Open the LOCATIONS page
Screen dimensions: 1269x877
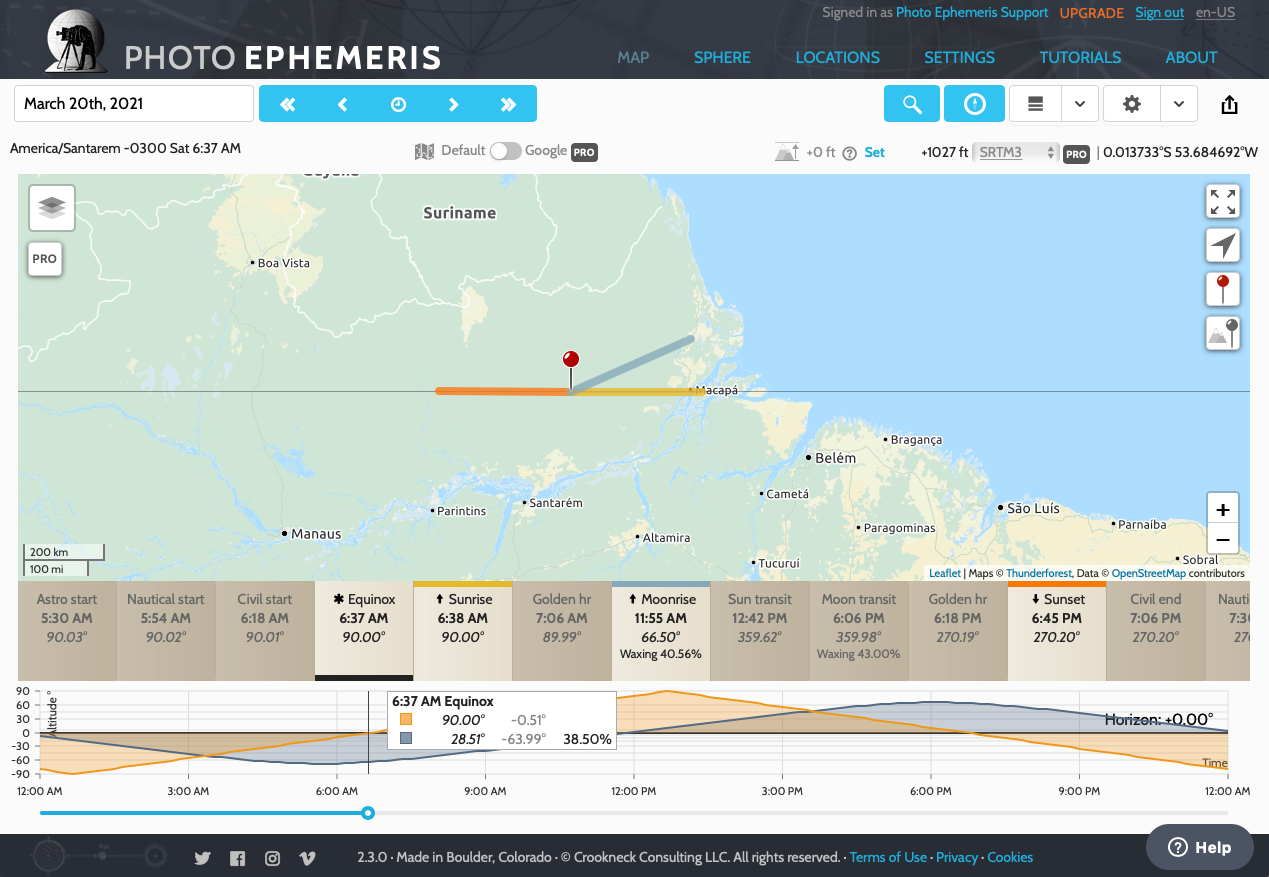coord(837,57)
